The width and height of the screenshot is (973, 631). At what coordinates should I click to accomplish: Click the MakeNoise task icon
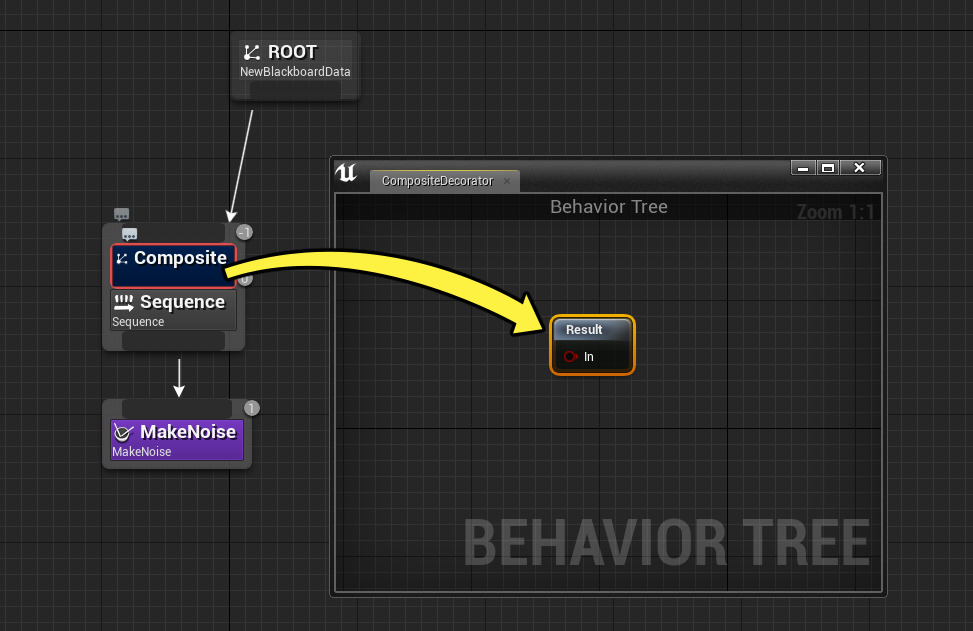124,432
